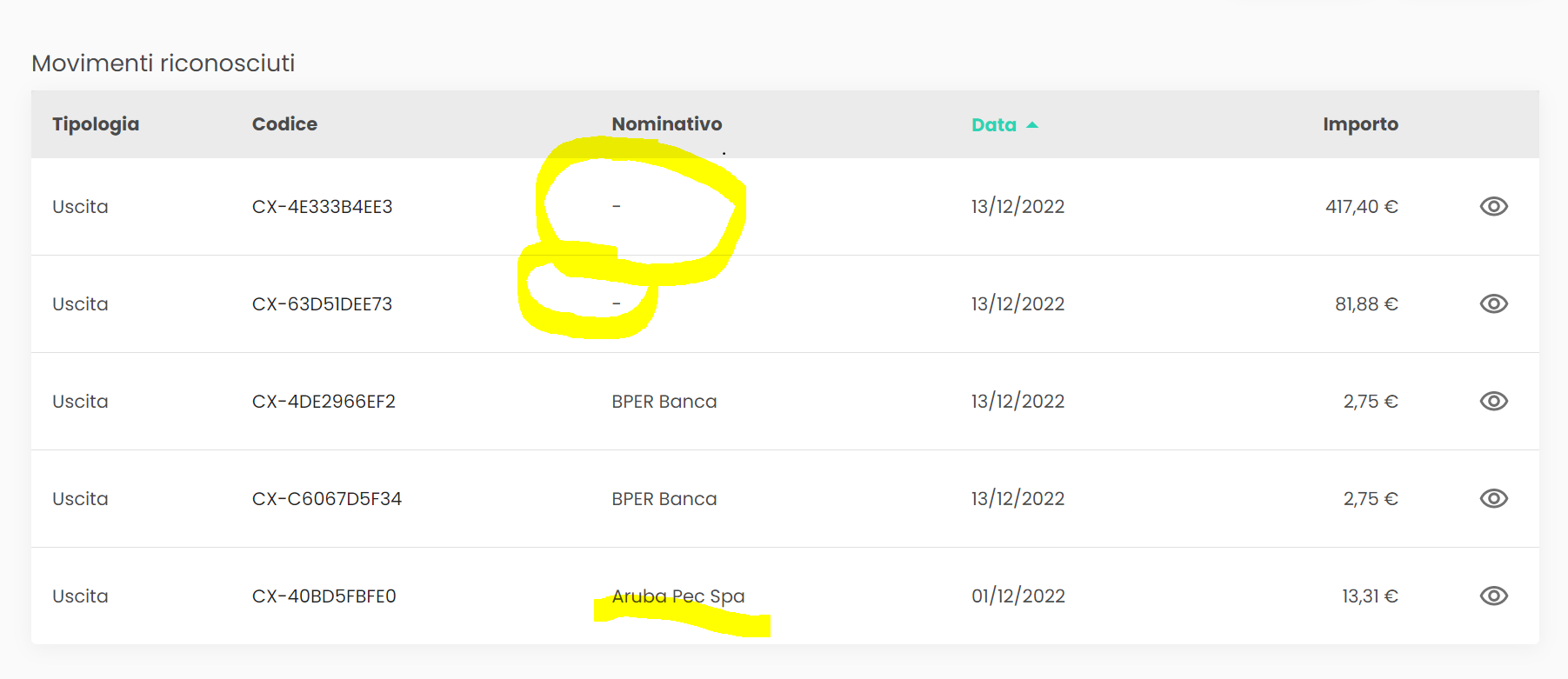Click date 01/12/2022
Screen dimensions: 1568x679
[x=1018, y=596]
